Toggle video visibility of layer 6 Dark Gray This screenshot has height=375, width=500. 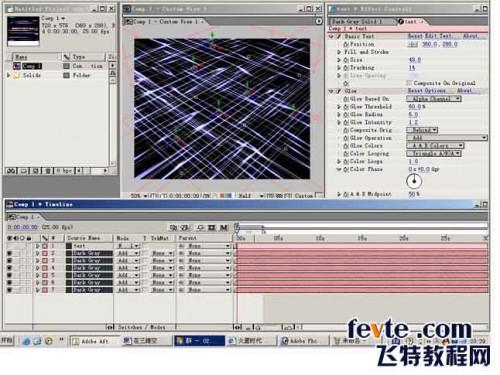9,283
